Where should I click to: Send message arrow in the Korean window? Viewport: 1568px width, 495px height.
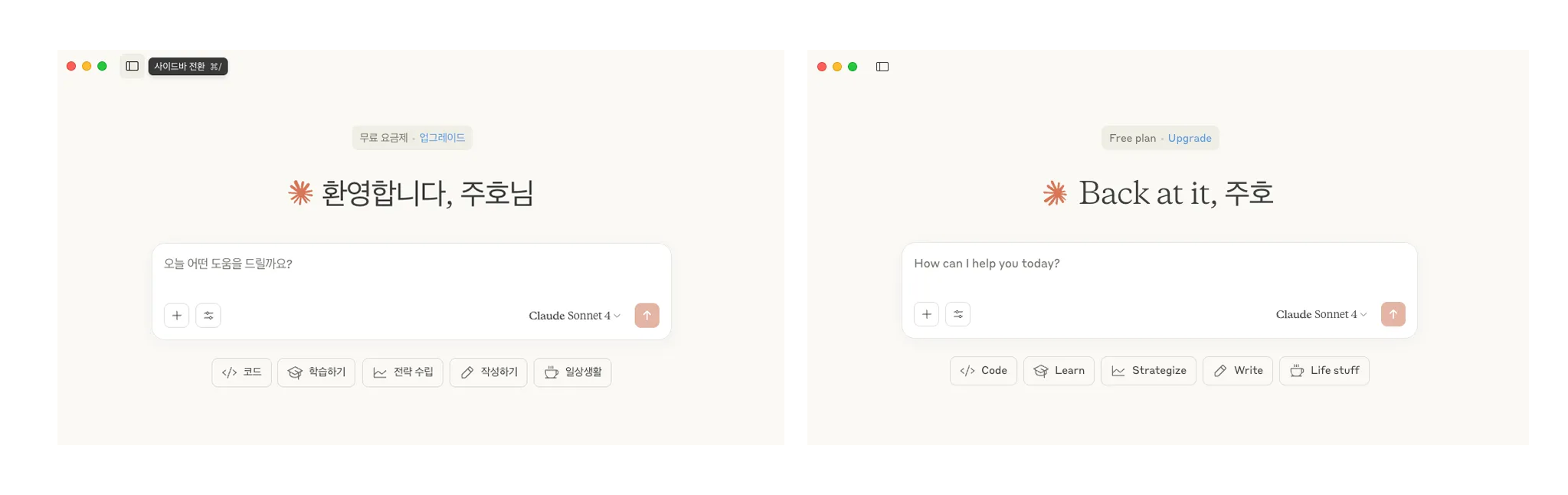[x=647, y=315]
